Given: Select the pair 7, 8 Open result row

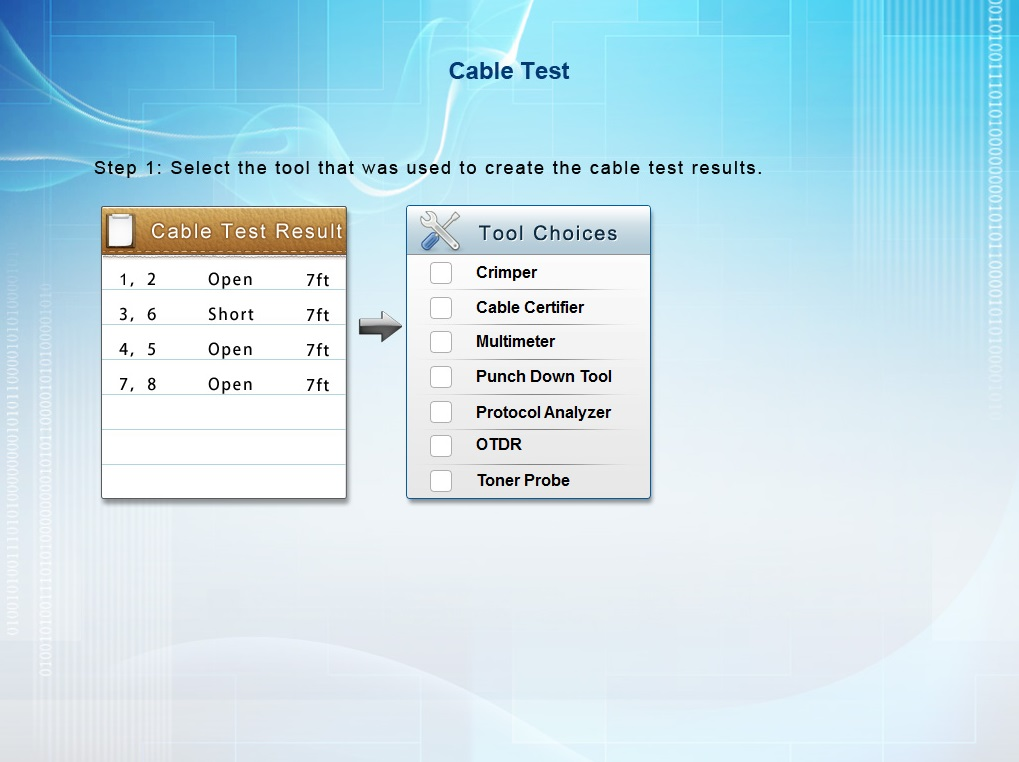Looking at the screenshot, I should coord(224,384).
